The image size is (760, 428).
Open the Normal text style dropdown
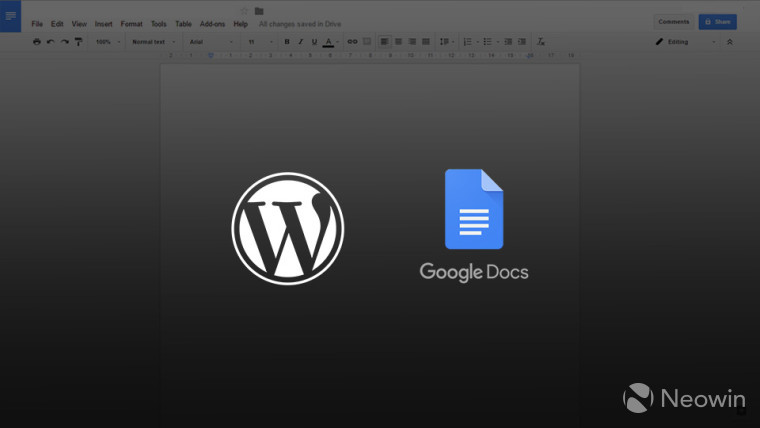click(x=154, y=42)
